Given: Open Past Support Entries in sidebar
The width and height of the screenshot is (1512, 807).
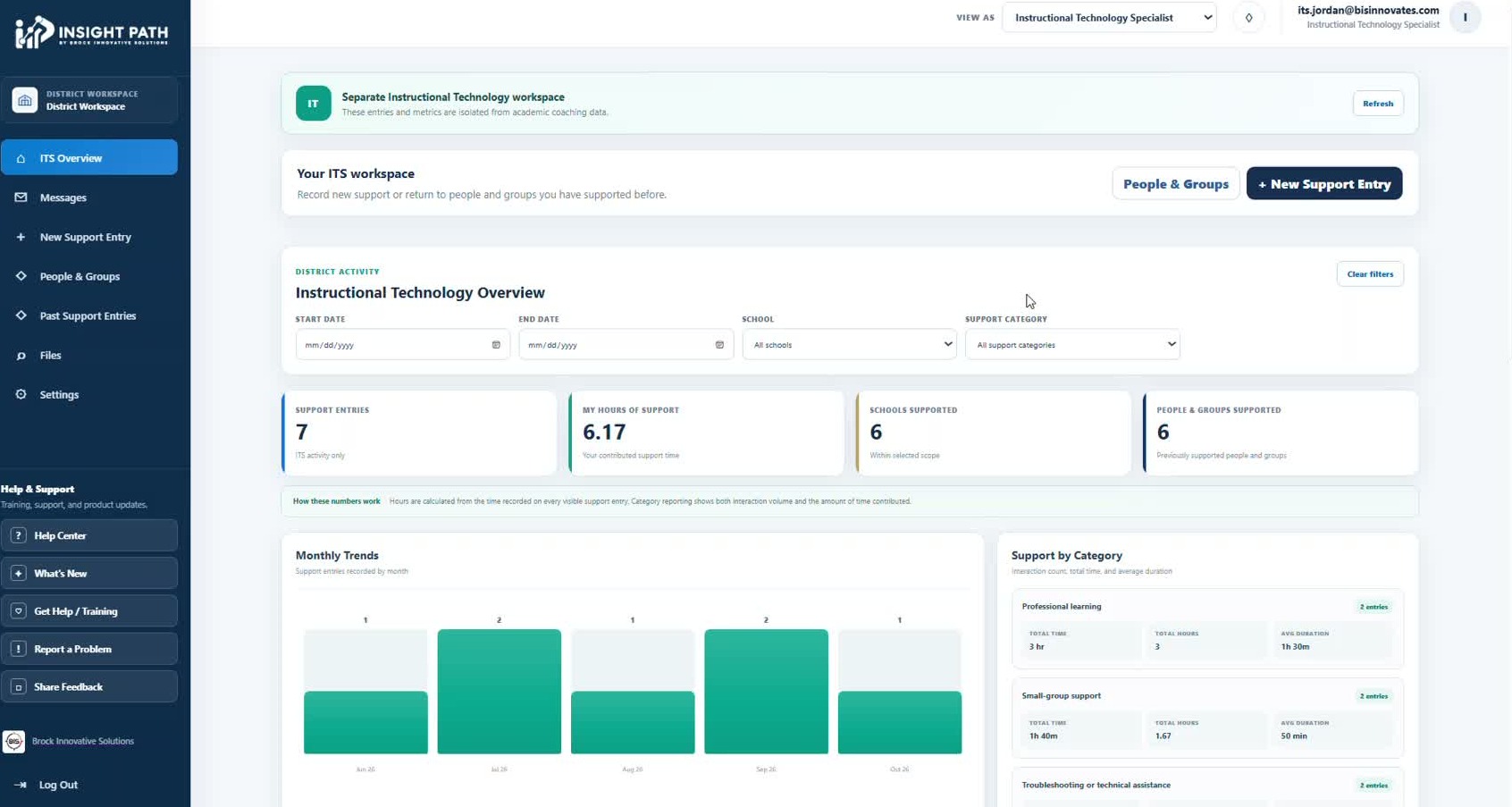Looking at the screenshot, I should pos(89,315).
